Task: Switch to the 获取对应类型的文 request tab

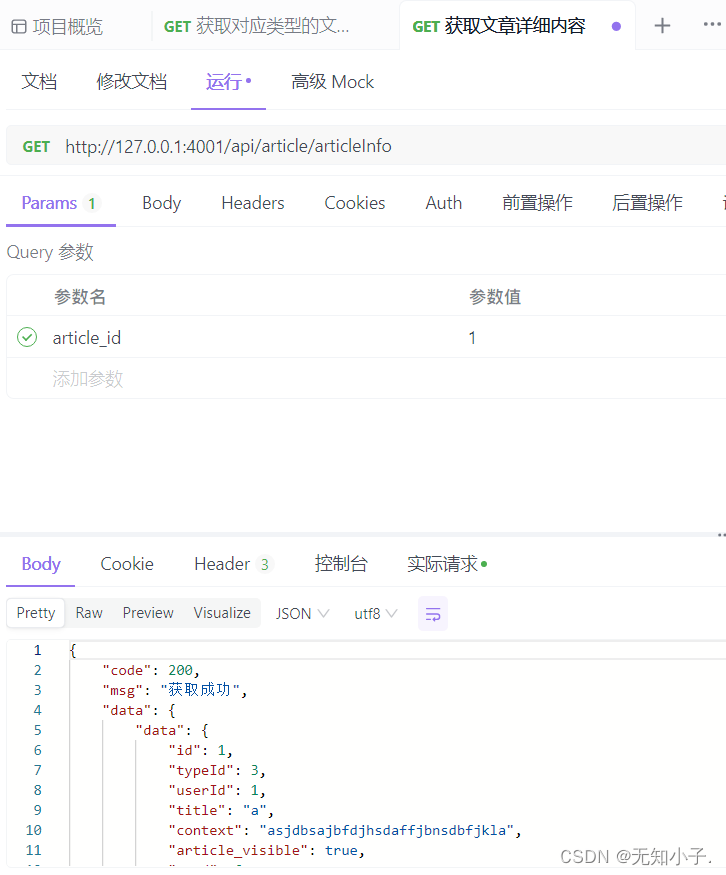Action: (257, 26)
